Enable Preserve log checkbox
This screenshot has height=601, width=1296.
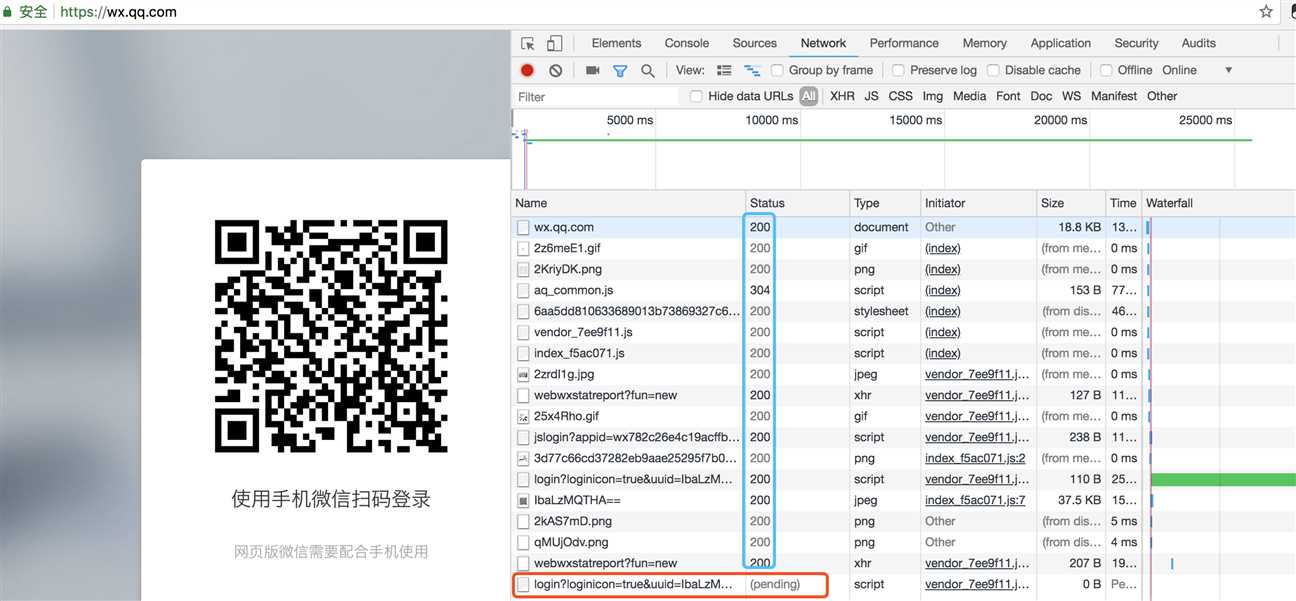(898, 71)
